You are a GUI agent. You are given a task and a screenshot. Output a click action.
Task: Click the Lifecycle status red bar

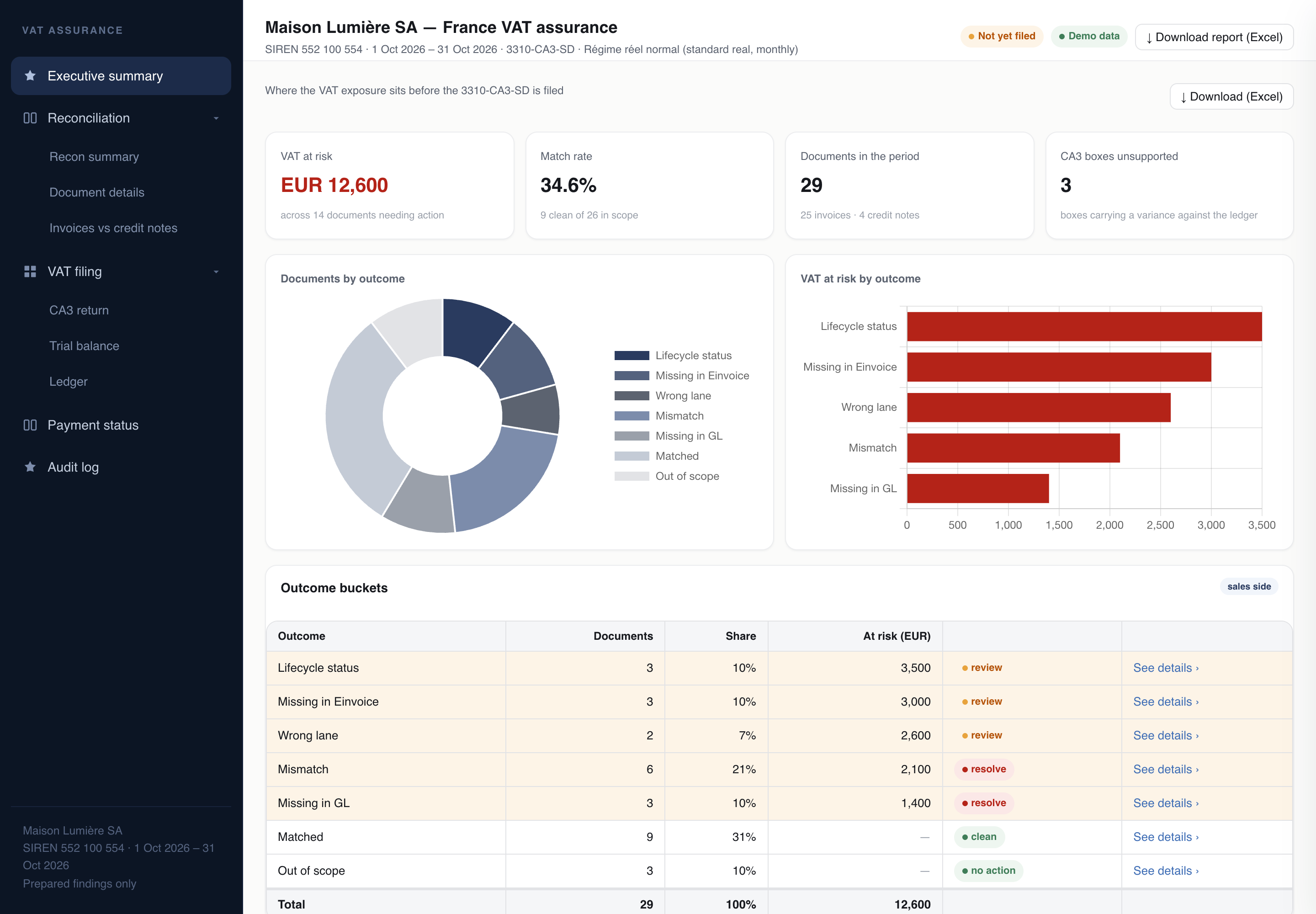point(1084,326)
